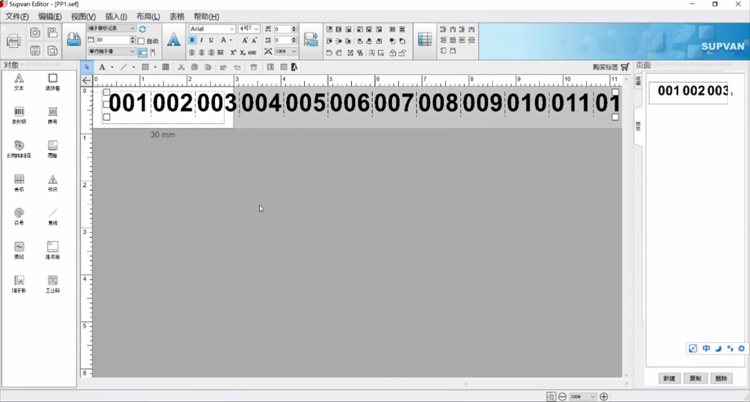This screenshot has width=750, height=402.
Task: Select the 文本 text object tool
Action: tap(19, 80)
